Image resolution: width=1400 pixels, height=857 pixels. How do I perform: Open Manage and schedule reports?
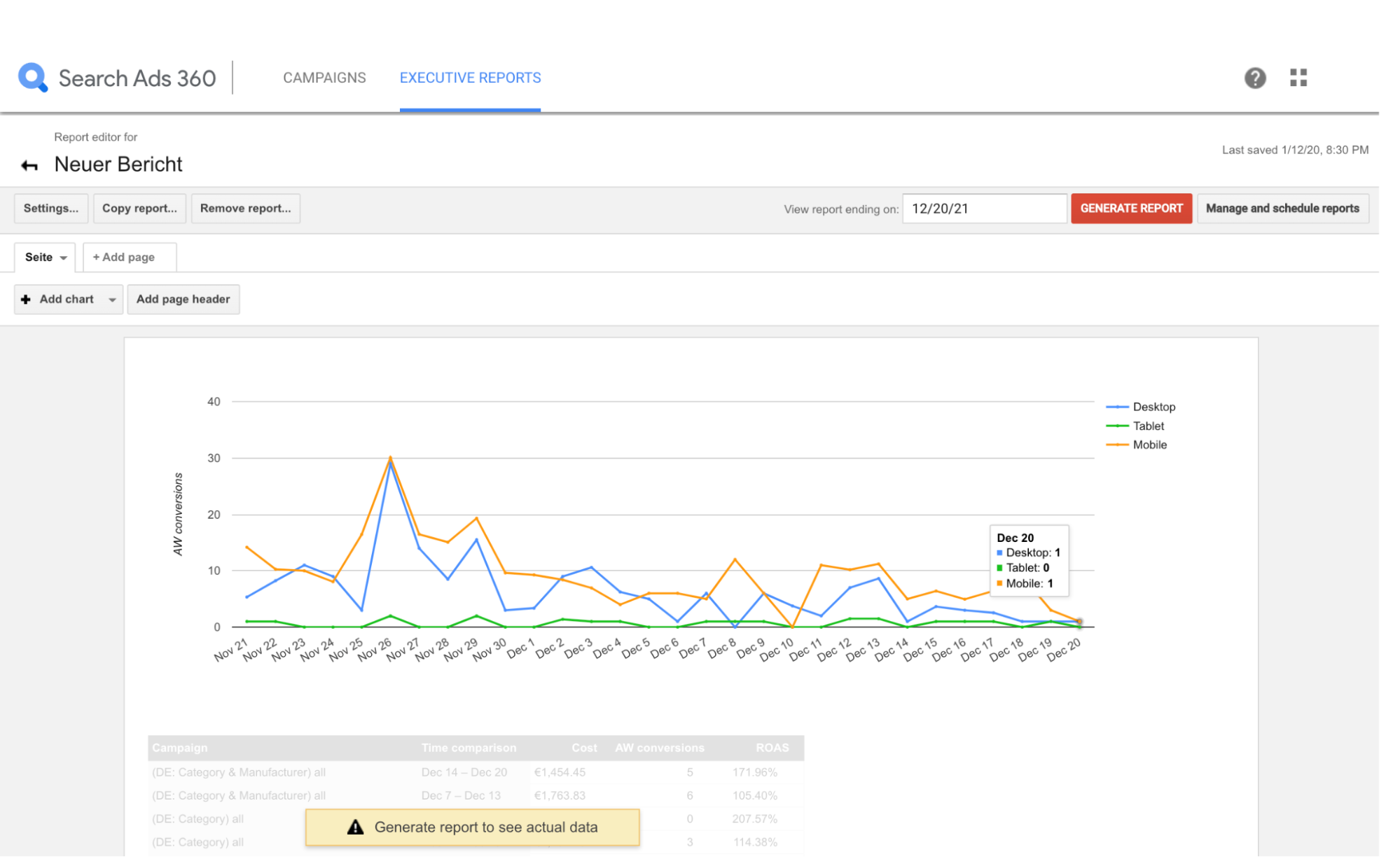1282,208
